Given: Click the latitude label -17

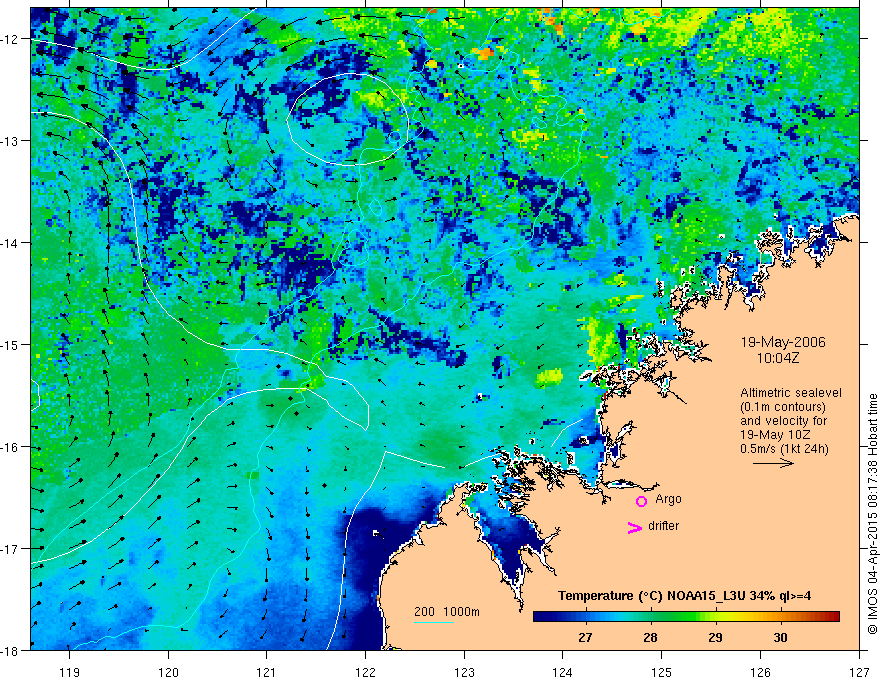Looking at the screenshot, I should pyautogui.click(x=11, y=548).
